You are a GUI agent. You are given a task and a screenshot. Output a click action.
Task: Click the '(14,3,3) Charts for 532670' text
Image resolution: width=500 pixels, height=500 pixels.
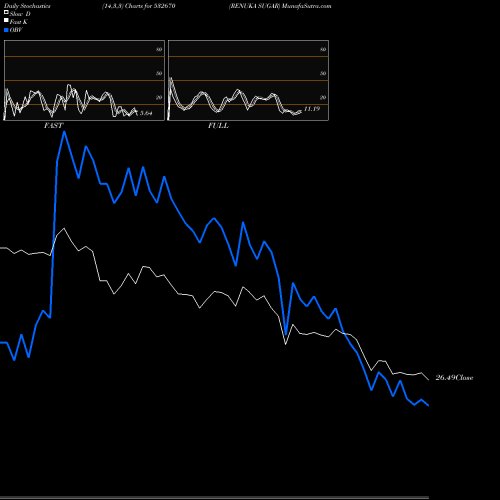pos(139,6)
